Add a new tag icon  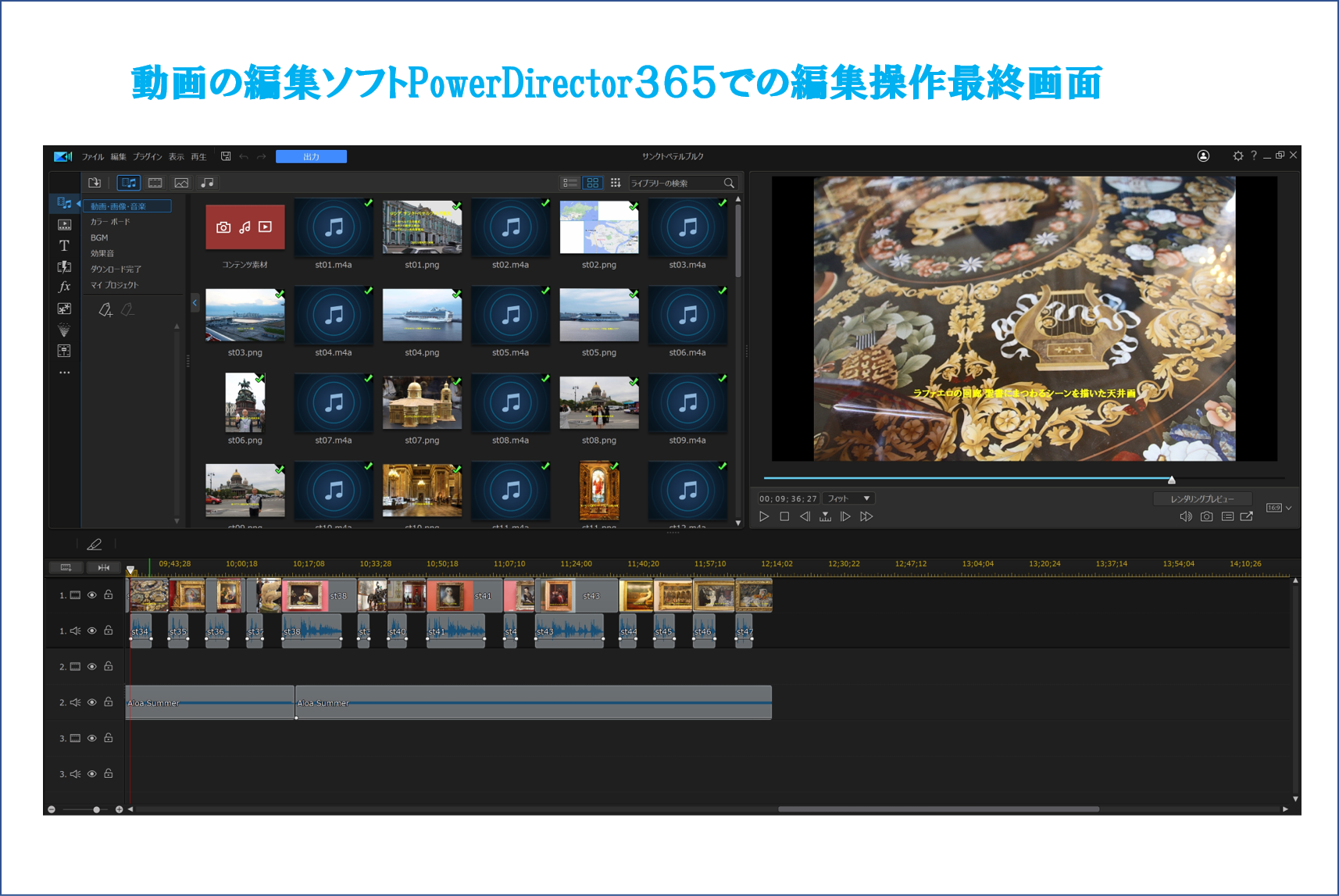[x=105, y=310]
